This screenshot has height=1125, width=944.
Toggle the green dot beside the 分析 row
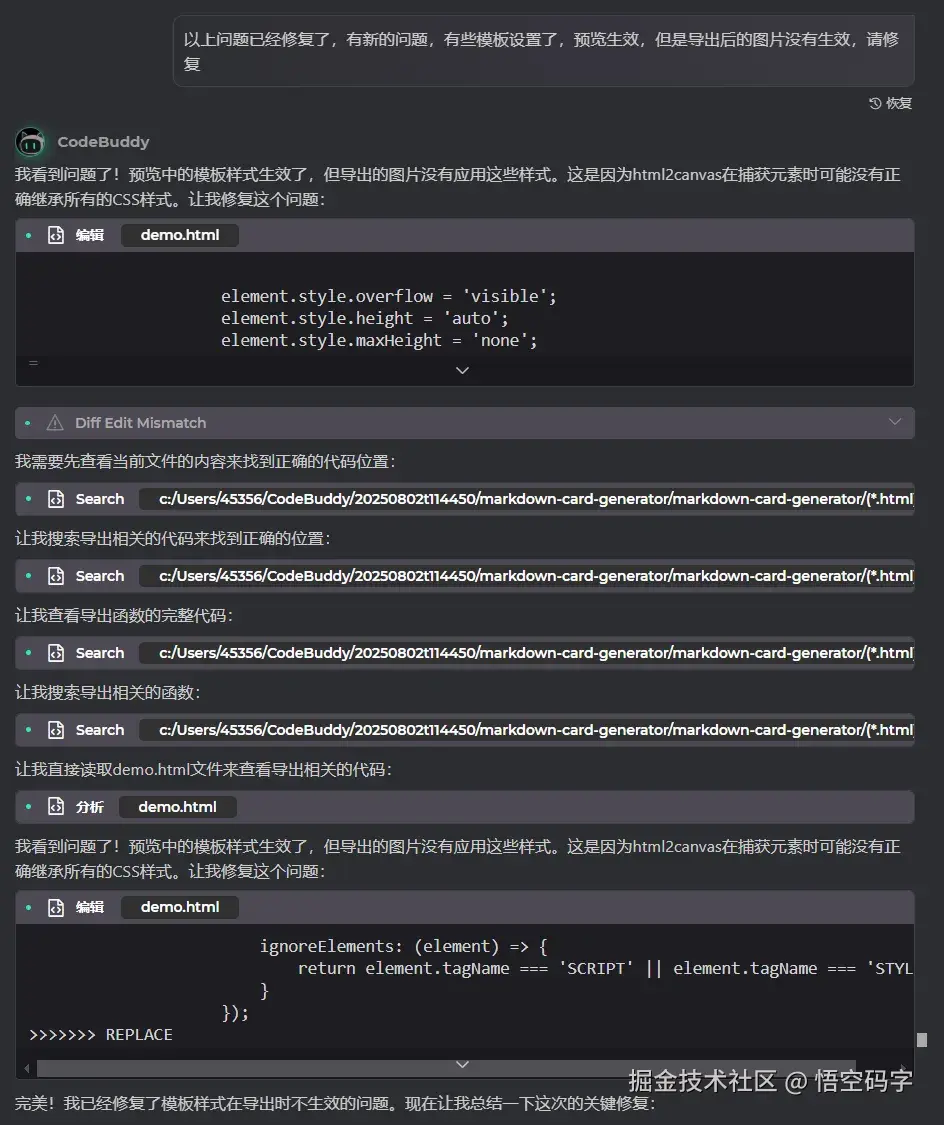tap(28, 806)
